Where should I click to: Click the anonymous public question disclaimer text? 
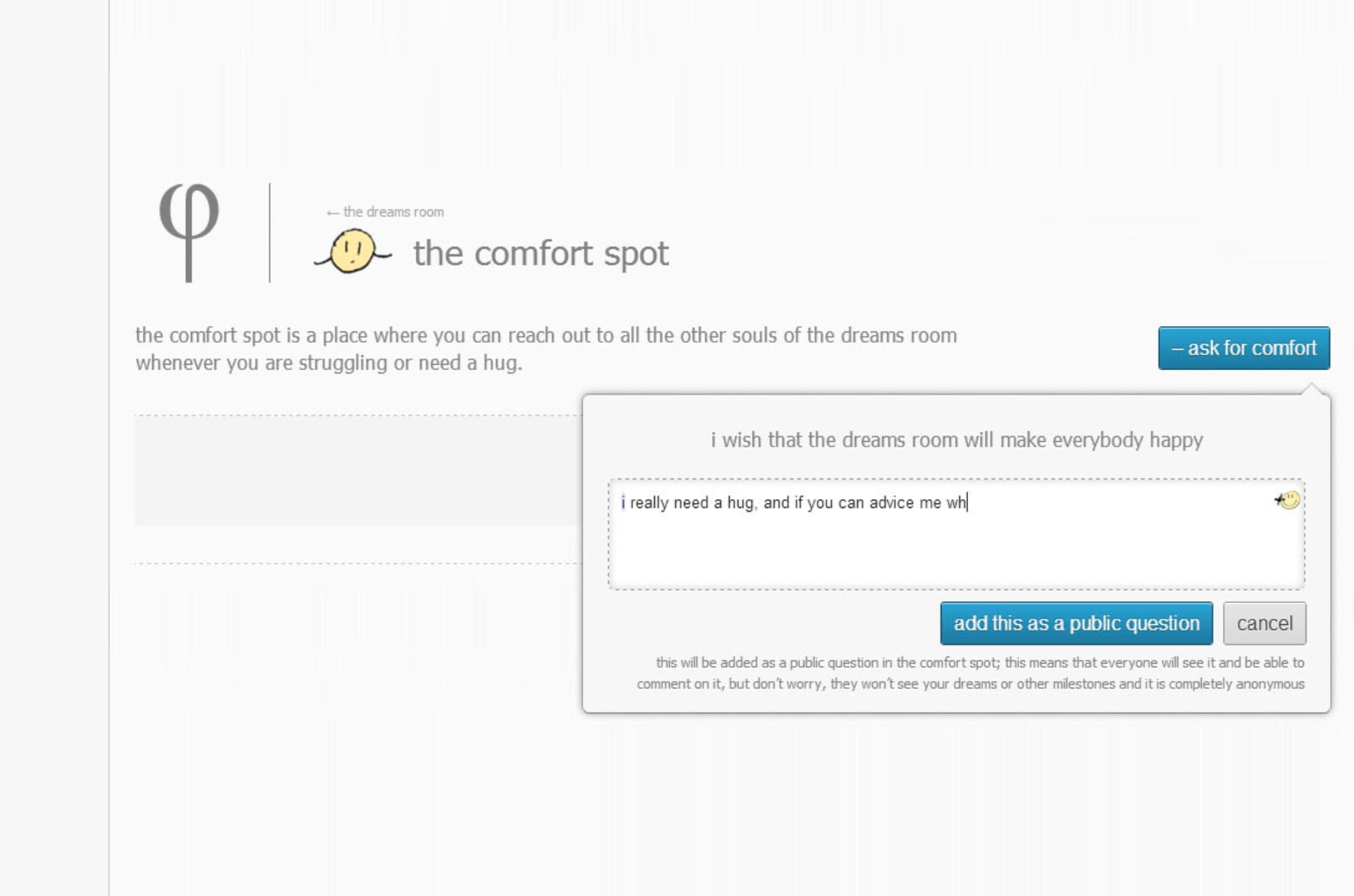click(x=970, y=673)
